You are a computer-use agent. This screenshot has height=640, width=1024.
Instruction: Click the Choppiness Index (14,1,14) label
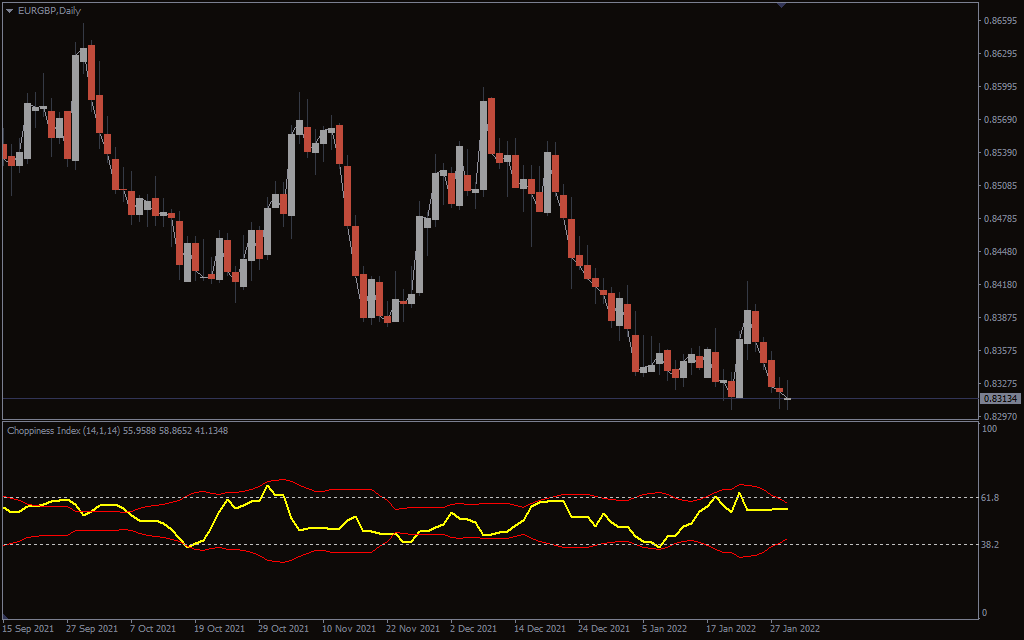[x=63, y=430]
